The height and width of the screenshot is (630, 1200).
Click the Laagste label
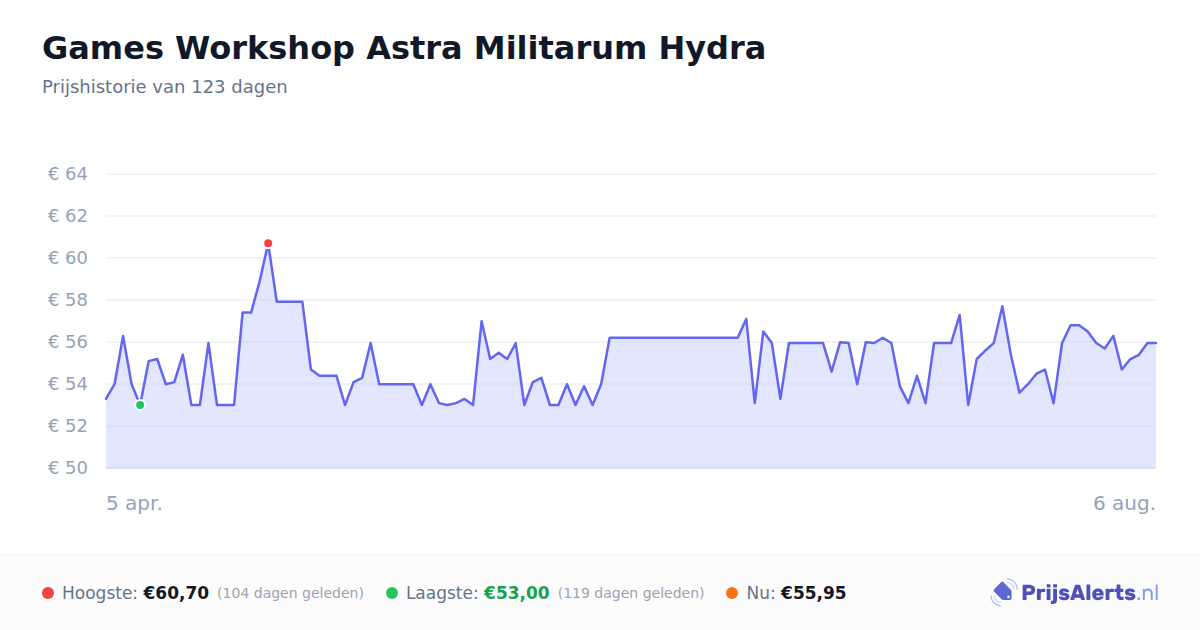point(442,593)
